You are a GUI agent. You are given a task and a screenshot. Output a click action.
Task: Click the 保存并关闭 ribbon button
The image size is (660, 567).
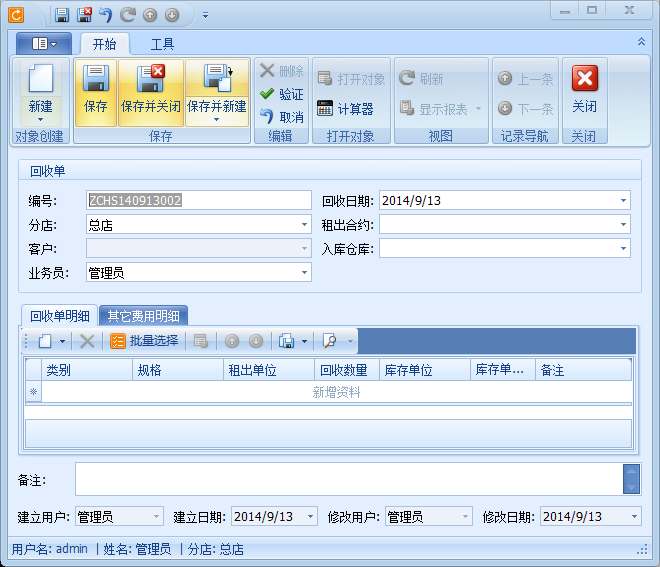(x=151, y=93)
